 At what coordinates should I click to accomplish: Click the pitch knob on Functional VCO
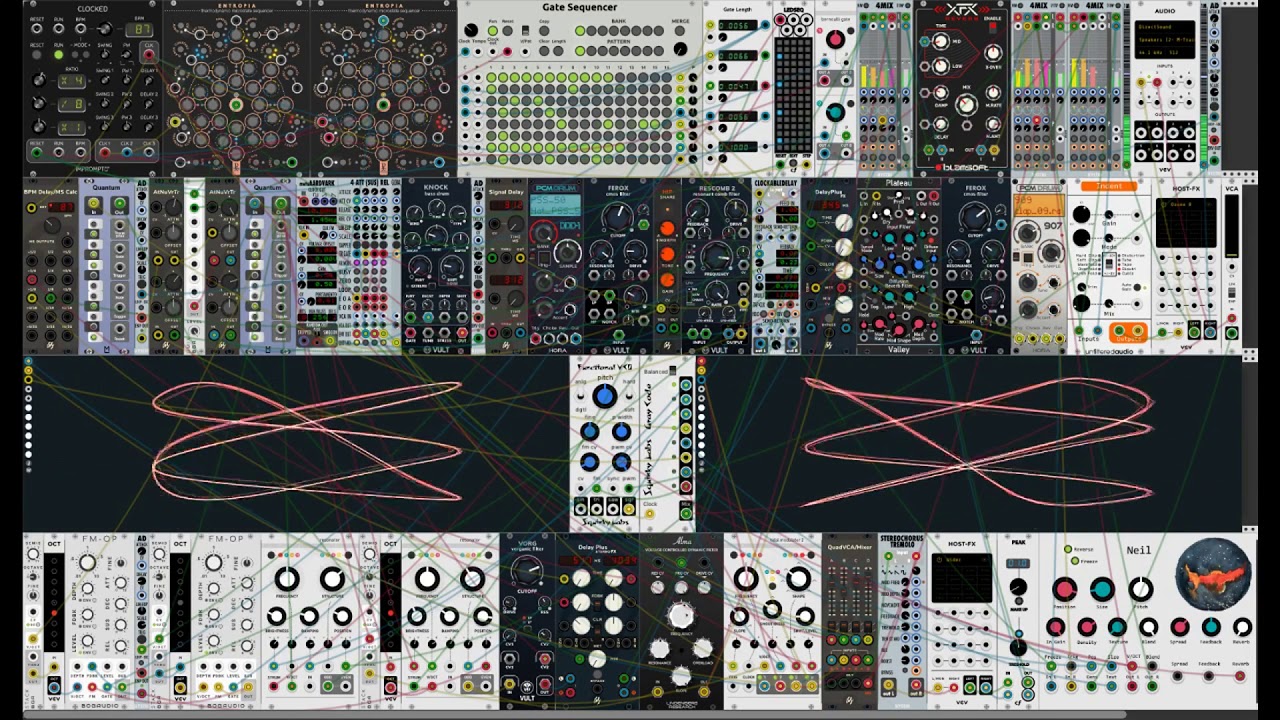coord(604,396)
